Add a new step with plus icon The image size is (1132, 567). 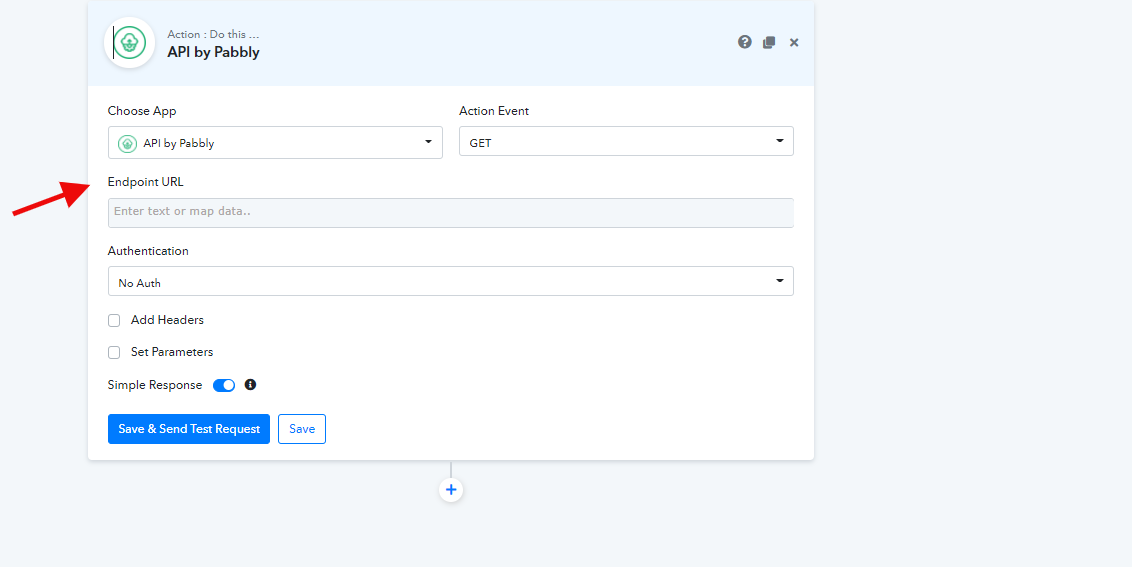click(x=451, y=490)
